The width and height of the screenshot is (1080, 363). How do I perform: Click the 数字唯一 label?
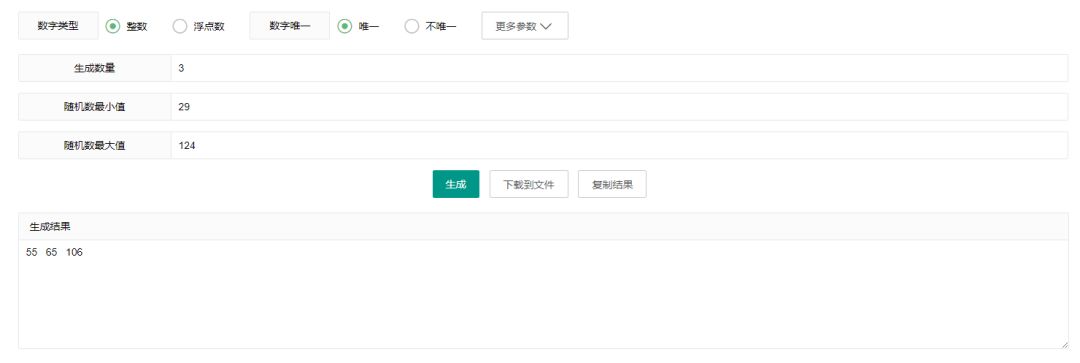pyautogui.click(x=290, y=26)
